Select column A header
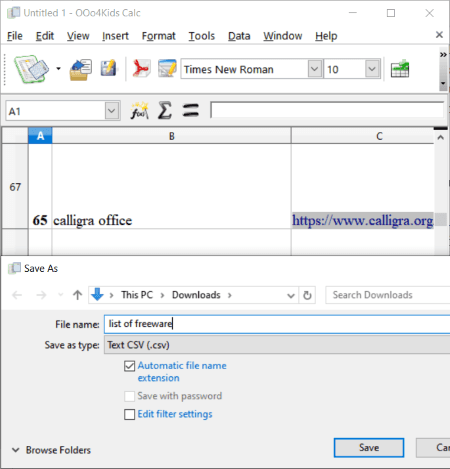 coord(40,136)
